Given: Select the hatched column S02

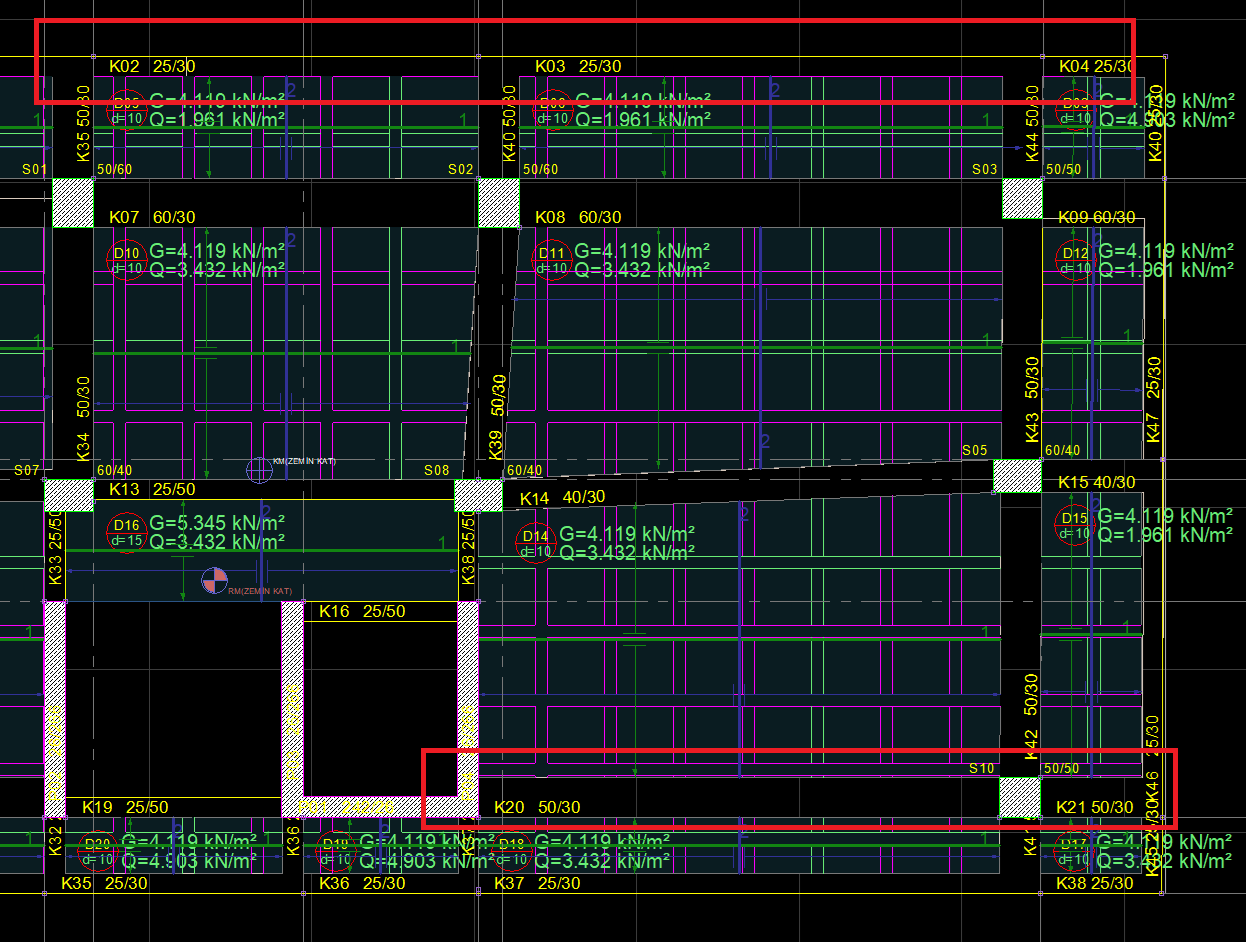Looking at the screenshot, I should 499,202.
